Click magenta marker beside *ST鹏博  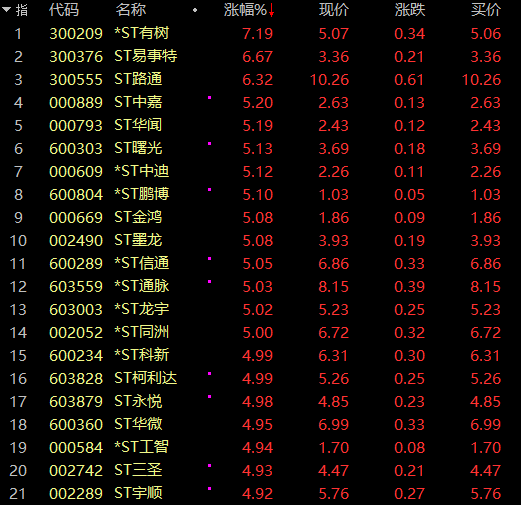[x=210, y=190]
